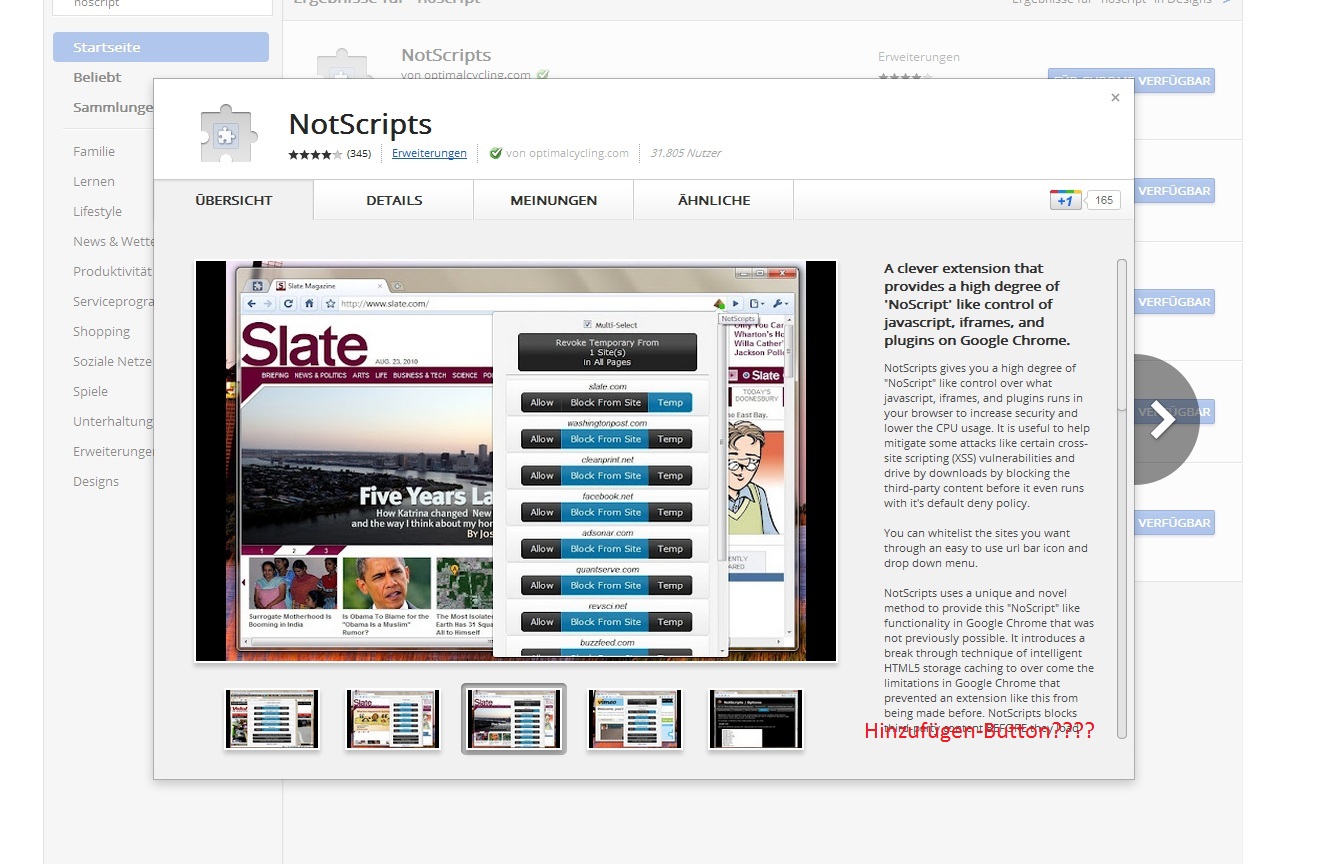Click the noscript search field
Screen dimensions: 1319x864
click(x=161, y=7)
